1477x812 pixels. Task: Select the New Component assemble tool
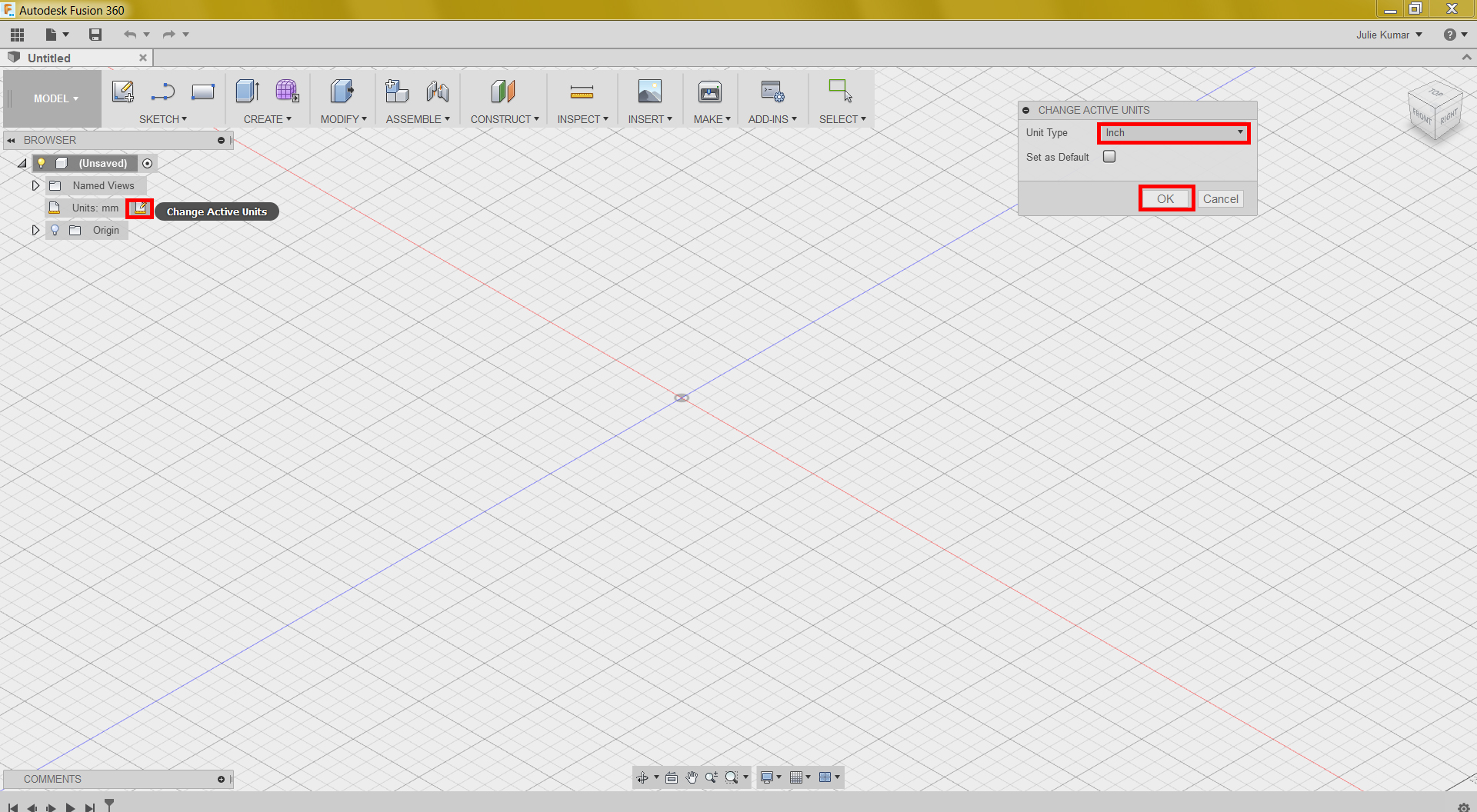[397, 92]
